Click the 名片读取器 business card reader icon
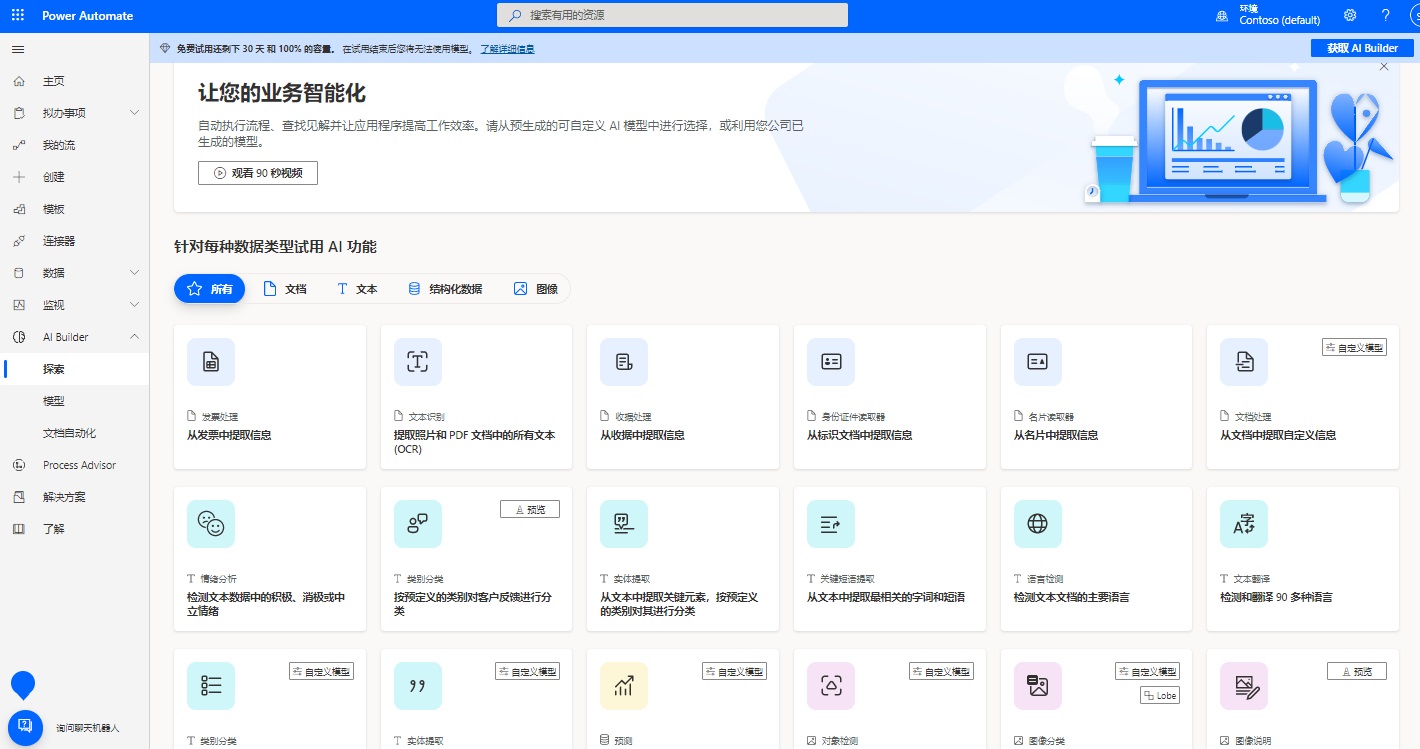The image size is (1420, 749). pyautogui.click(x=1038, y=362)
